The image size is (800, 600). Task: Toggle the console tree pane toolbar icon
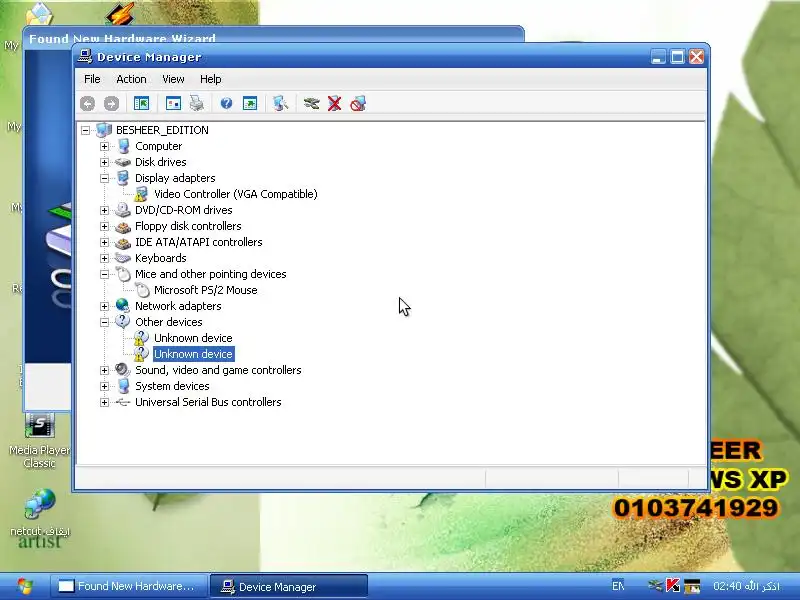(x=141, y=104)
